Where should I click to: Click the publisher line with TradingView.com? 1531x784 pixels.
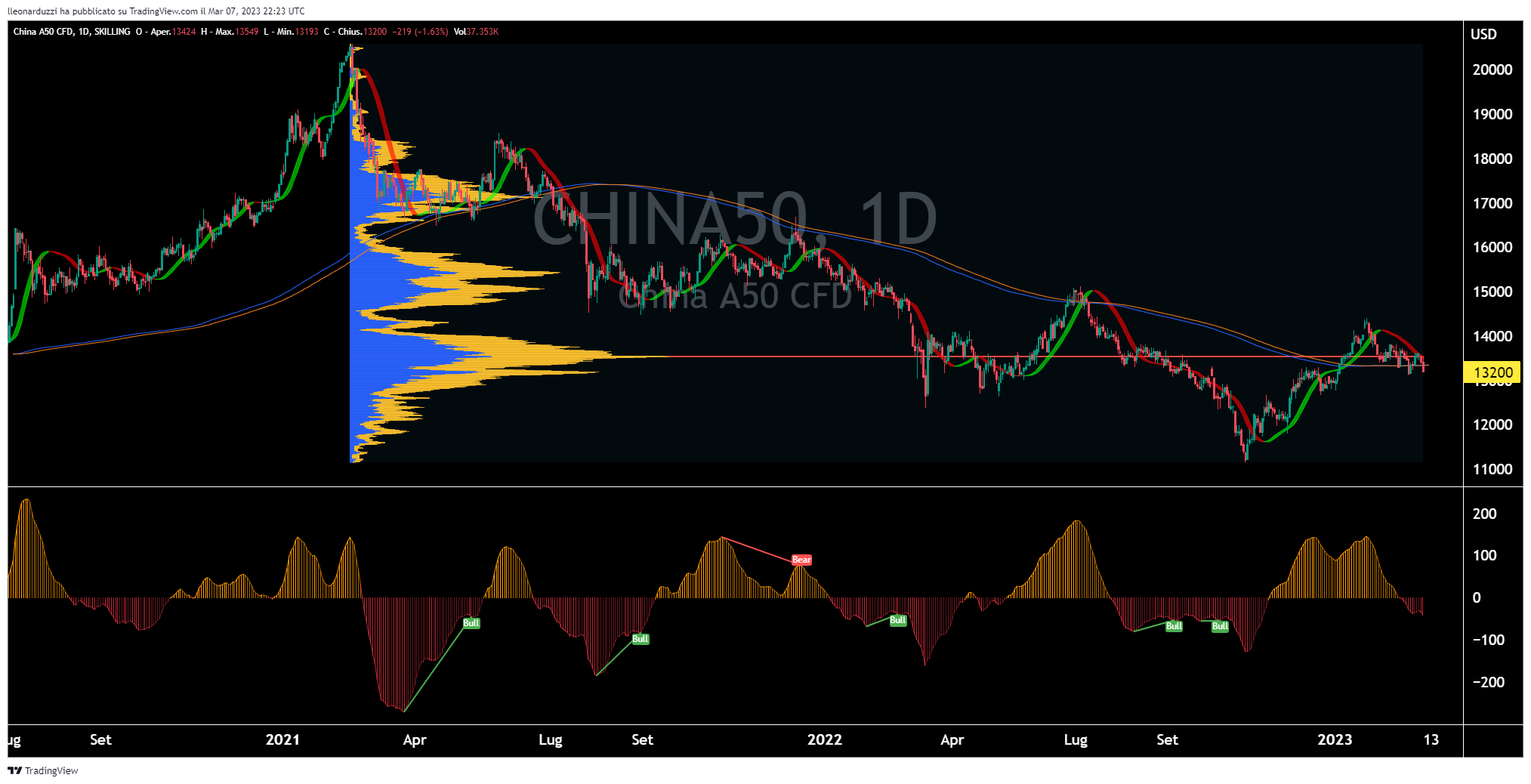[156, 11]
